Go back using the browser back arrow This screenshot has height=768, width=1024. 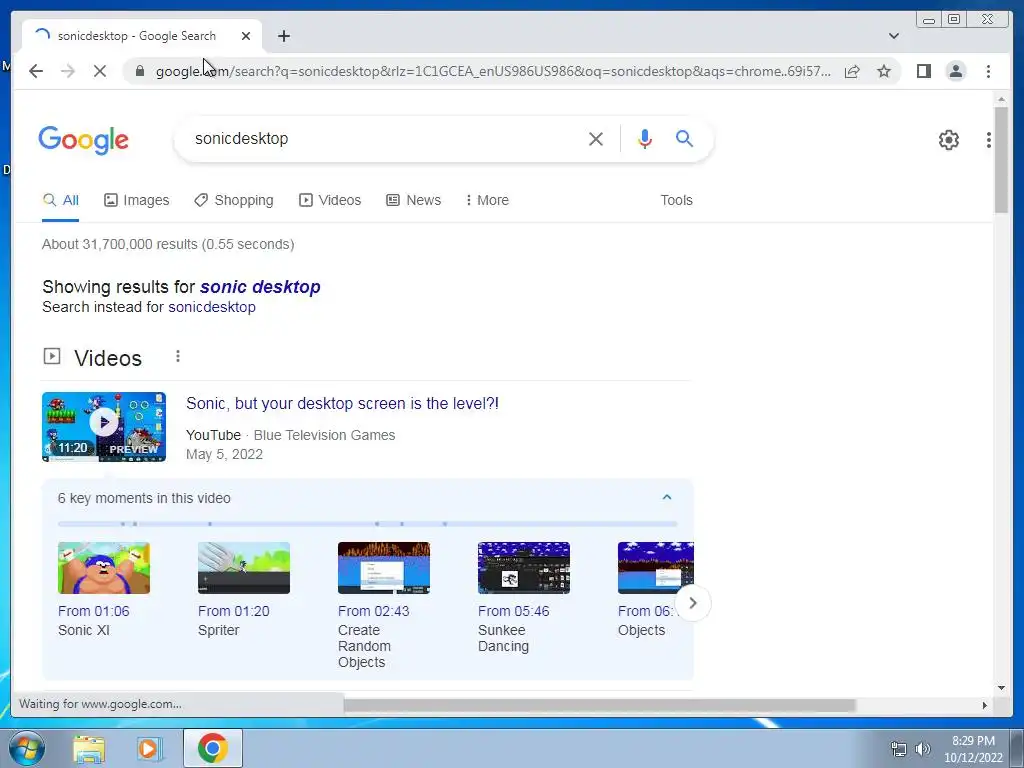(x=36, y=71)
